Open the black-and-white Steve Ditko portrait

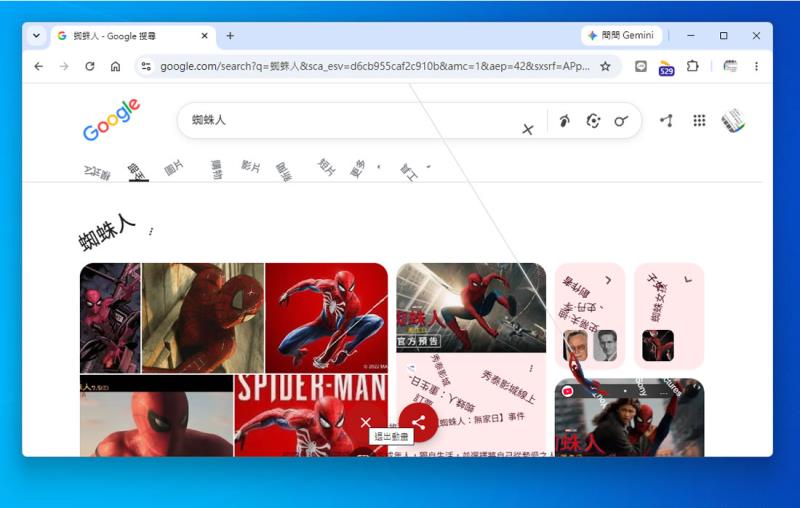coord(606,346)
